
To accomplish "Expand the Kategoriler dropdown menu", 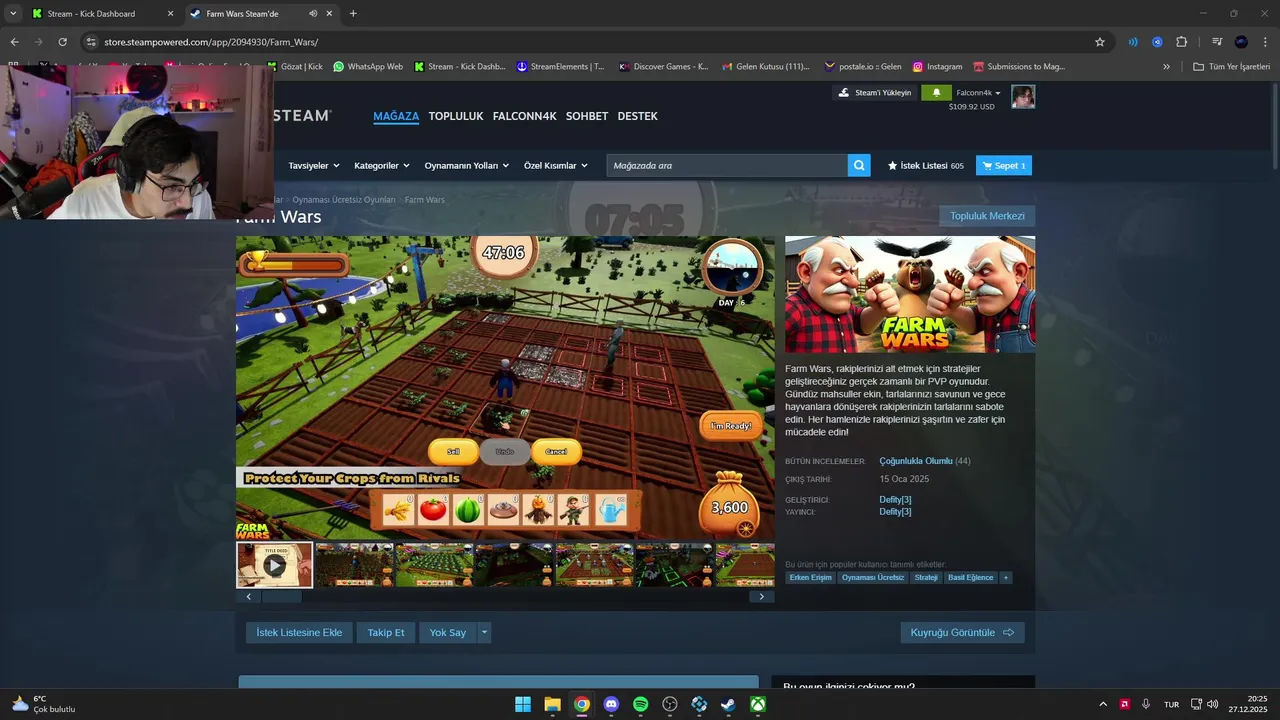I will tap(382, 166).
